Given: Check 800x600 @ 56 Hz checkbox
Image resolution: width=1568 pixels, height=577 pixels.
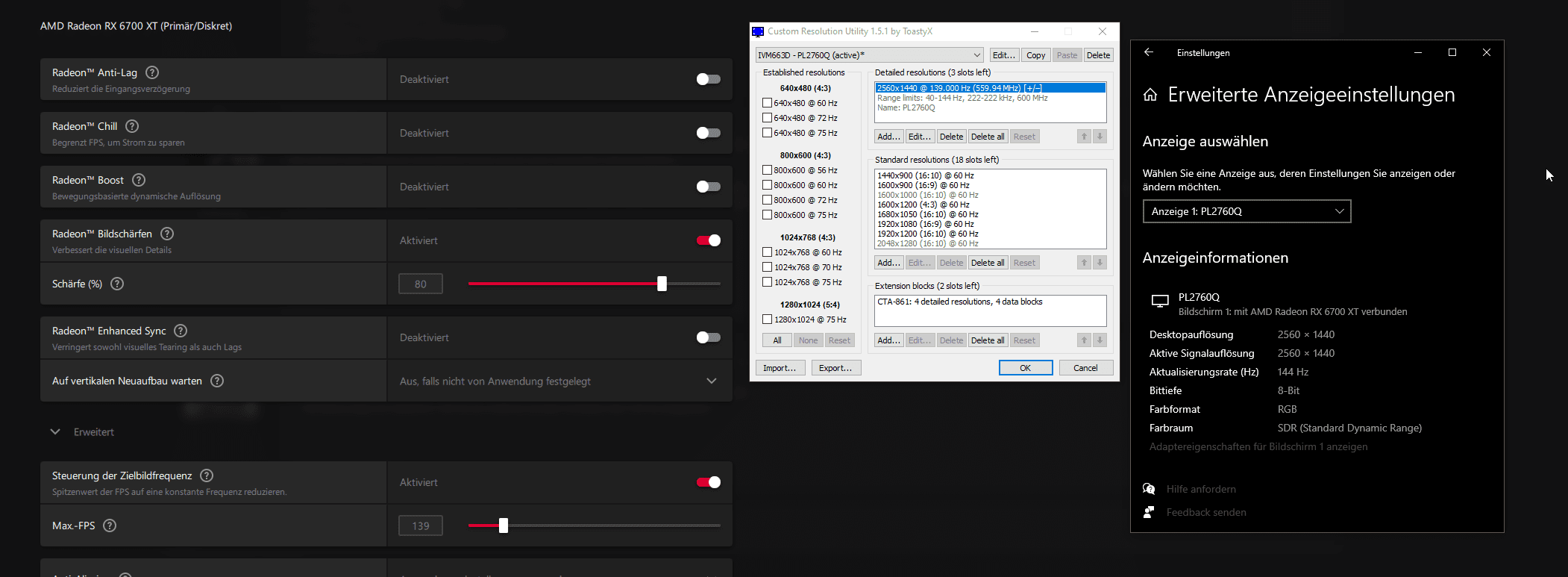Looking at the screenshot, I should click(x=767, y=170).
